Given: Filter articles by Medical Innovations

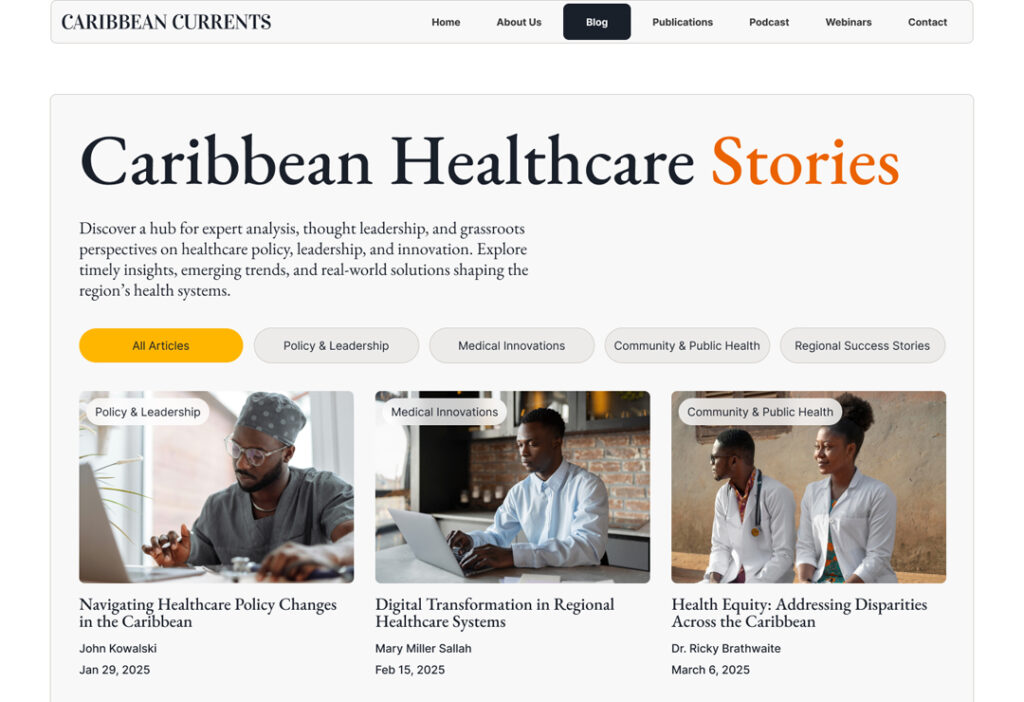Looking at the screenshot, I should 511,345.
